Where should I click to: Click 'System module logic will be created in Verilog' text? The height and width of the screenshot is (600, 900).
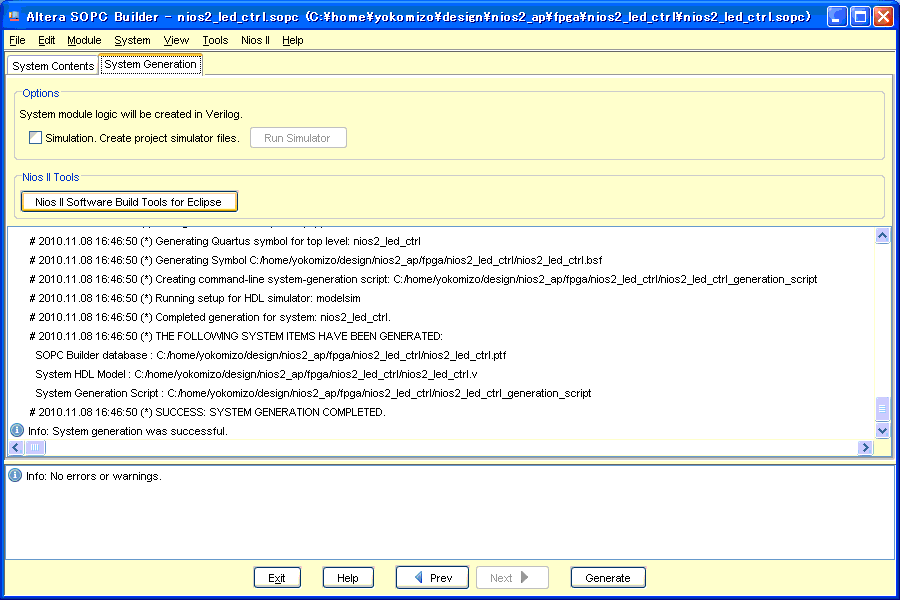[131, 114]
